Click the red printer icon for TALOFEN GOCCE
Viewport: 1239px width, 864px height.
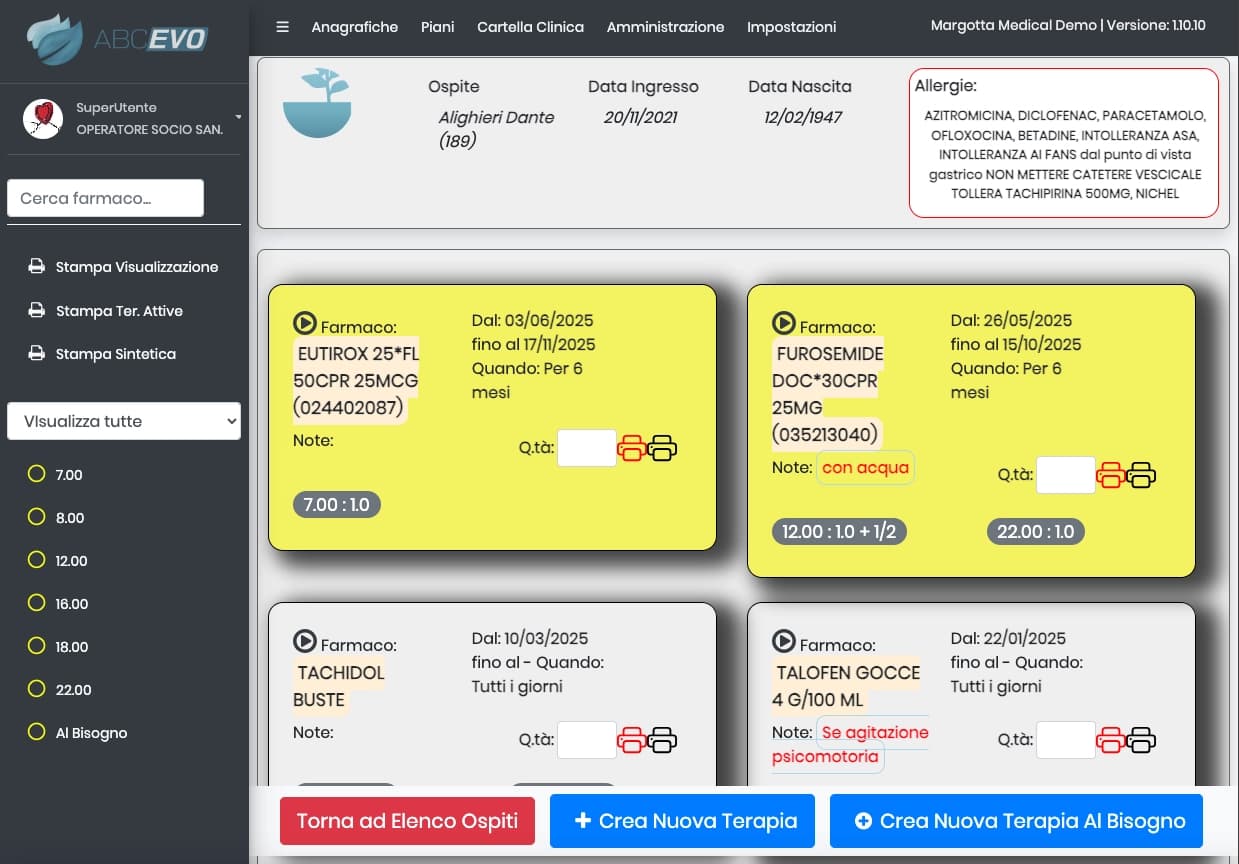tap(1110, 740)
